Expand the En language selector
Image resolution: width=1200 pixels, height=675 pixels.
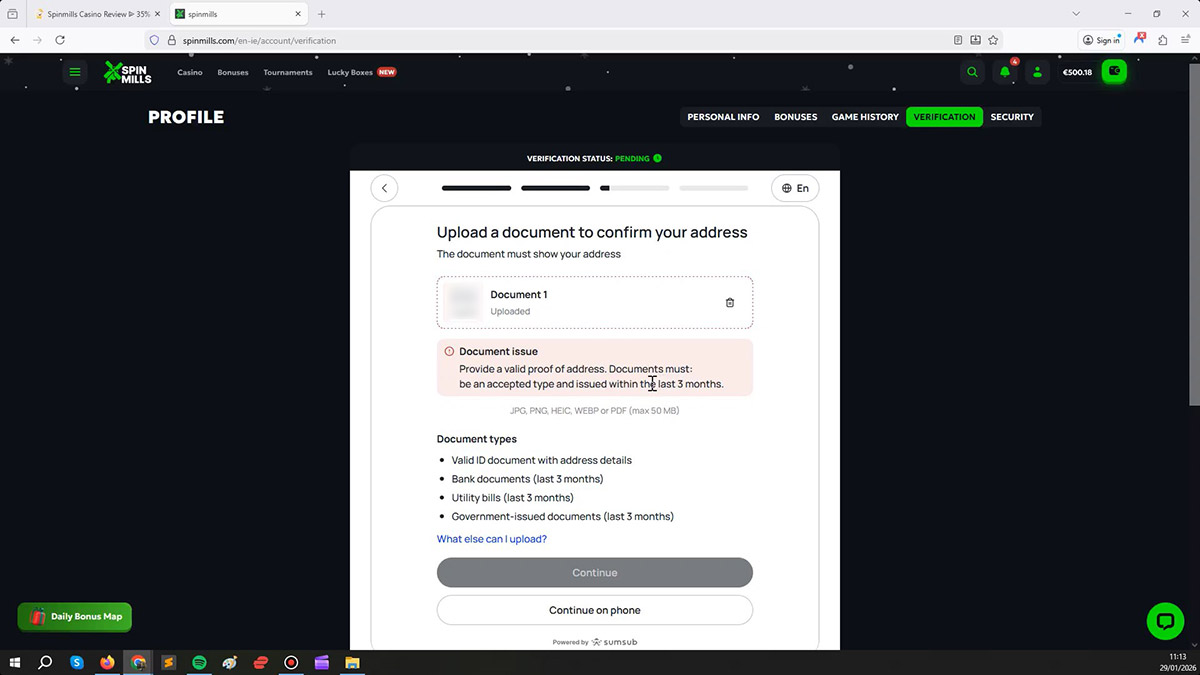[795, 188]
